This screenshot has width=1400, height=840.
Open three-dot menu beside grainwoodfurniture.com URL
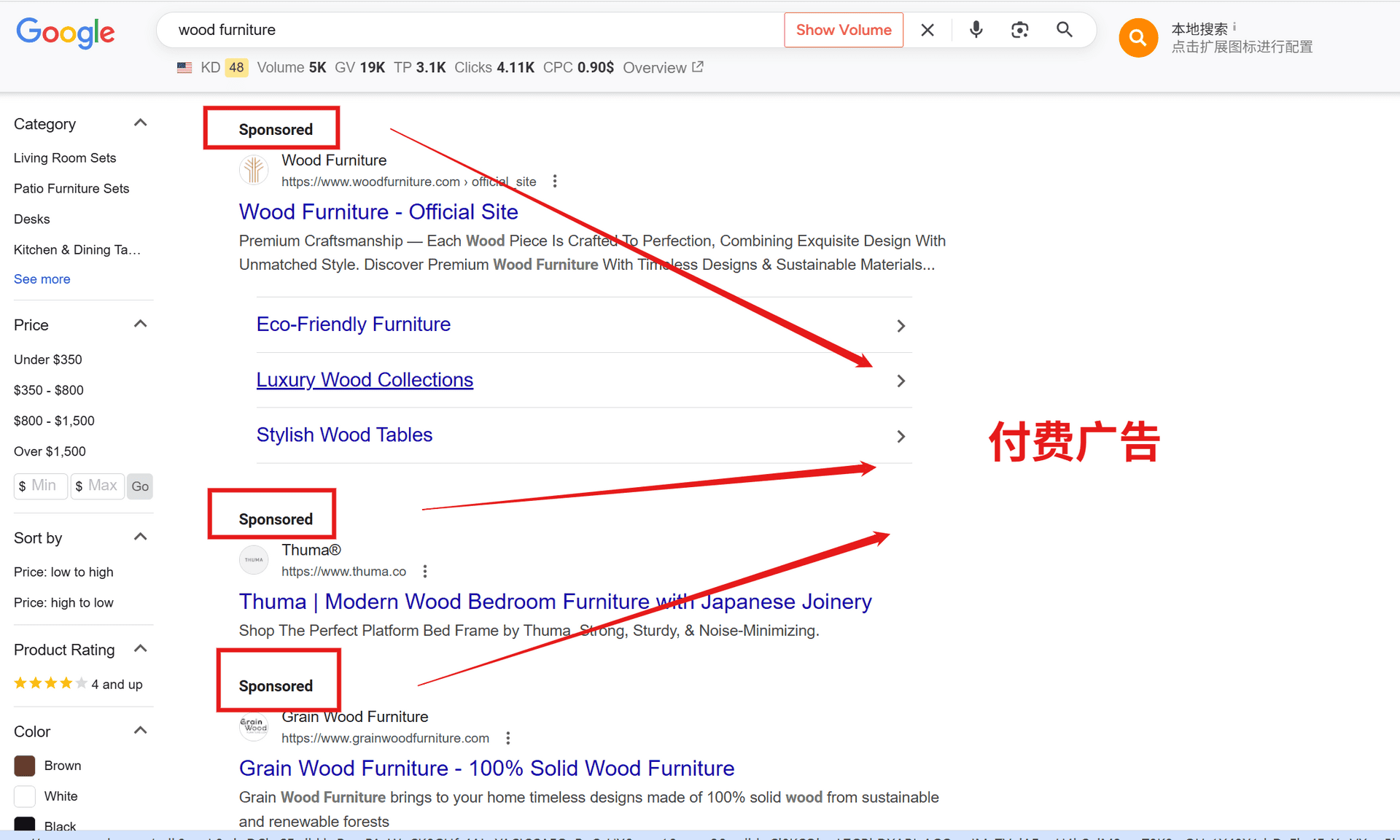508,738
